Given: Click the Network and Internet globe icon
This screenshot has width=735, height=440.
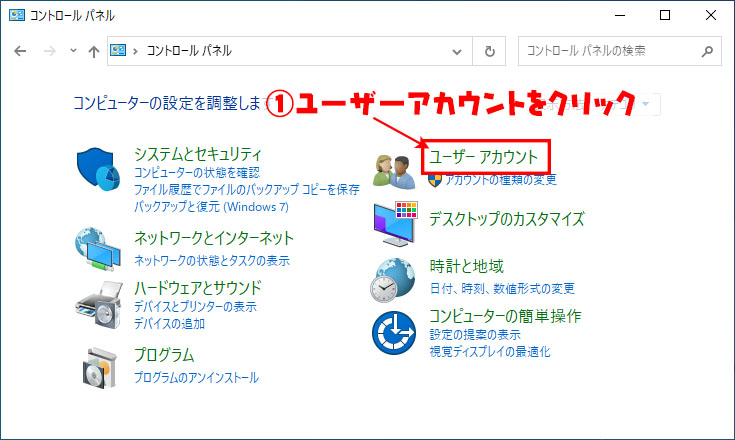Looking at the screenshot, I should tap(98, 249).
